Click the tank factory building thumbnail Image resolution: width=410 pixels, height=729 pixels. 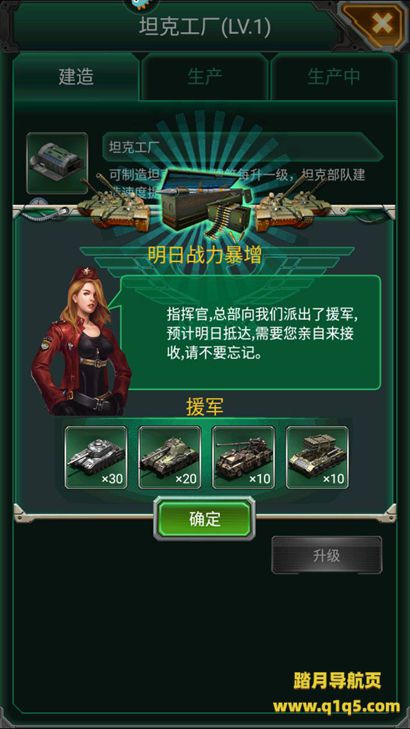pyautogui.click(x=57, y=163)
